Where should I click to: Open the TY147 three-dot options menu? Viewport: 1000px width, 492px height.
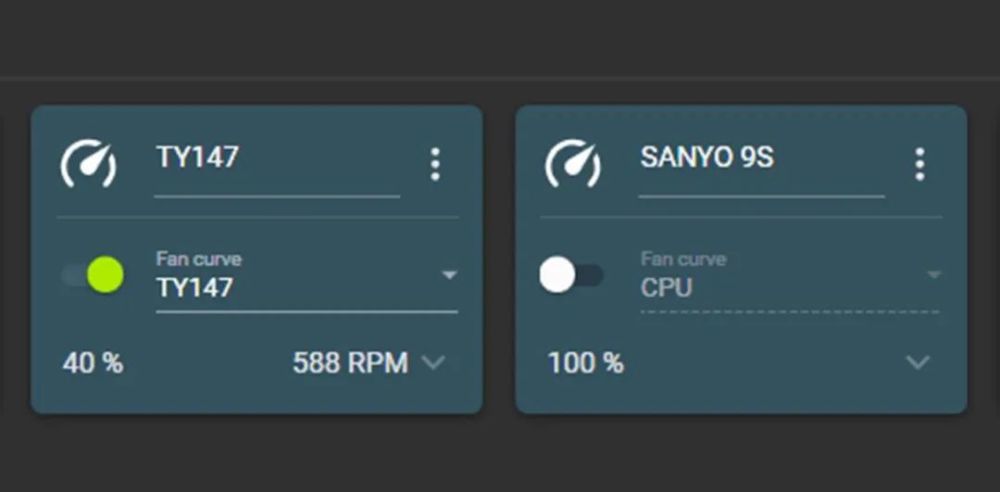pos(435,164)
